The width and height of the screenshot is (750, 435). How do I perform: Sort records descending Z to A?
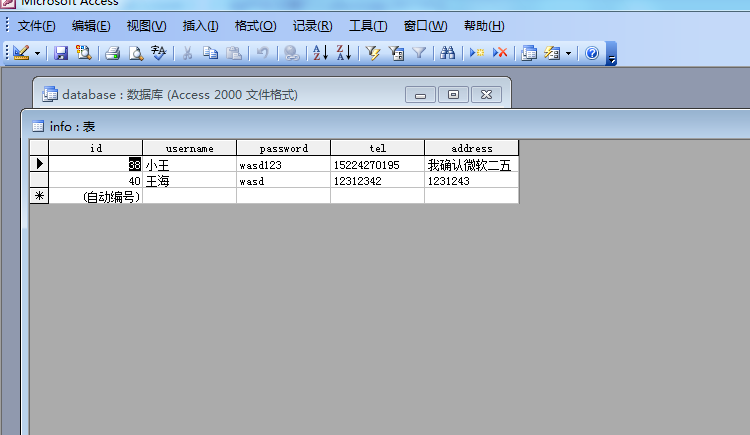pyautogui.click(x=343, y=53)
